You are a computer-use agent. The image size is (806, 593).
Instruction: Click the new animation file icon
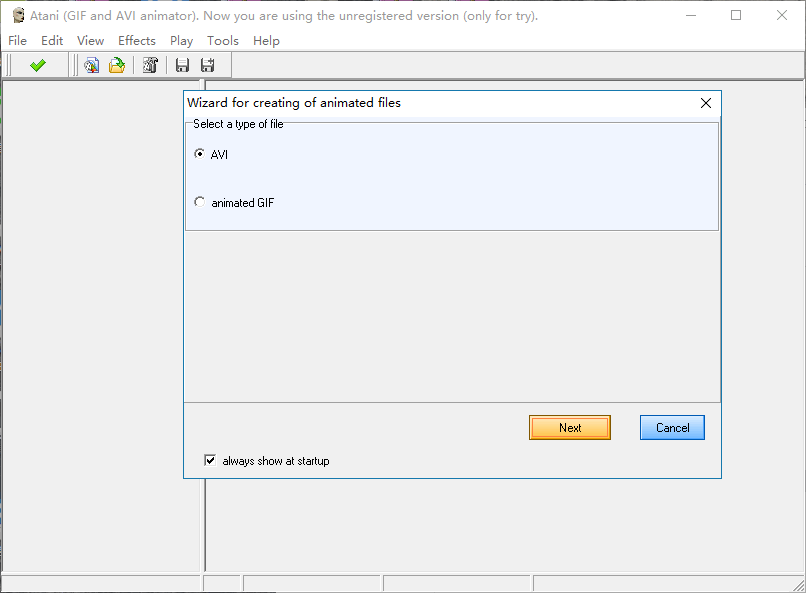[x=91, y=65]
